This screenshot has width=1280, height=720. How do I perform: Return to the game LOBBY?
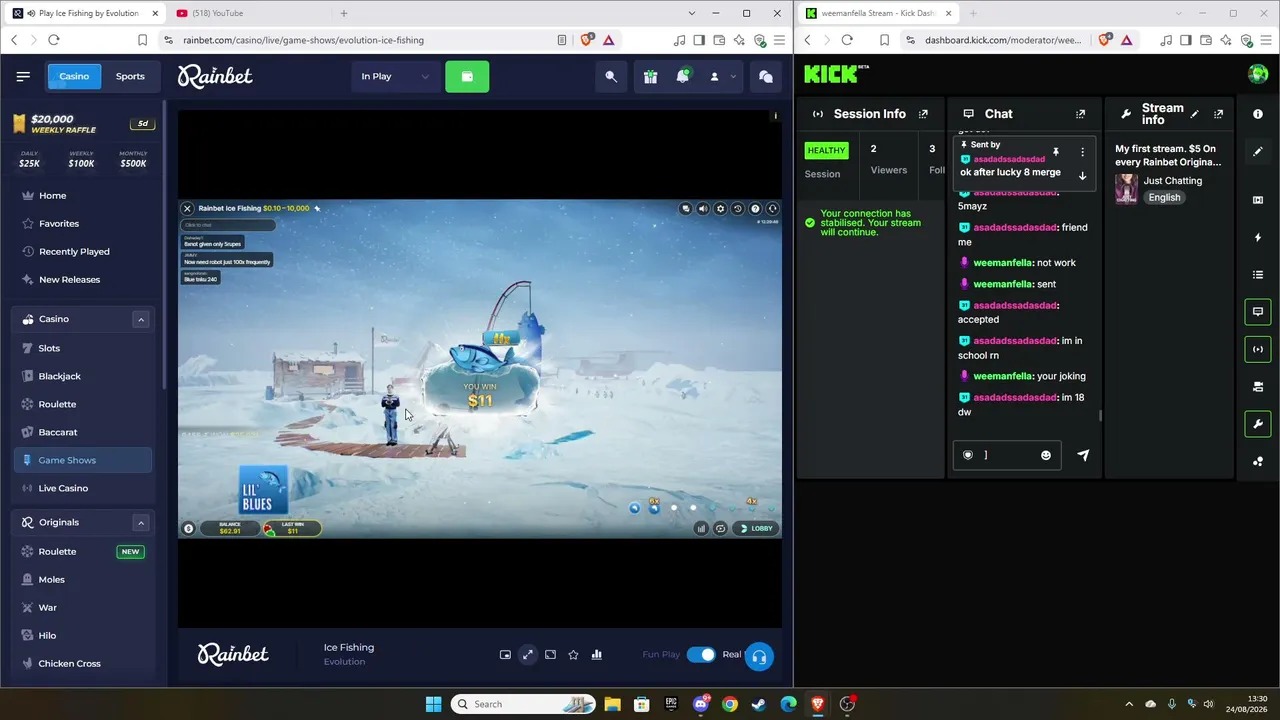(x=756, y=528)
